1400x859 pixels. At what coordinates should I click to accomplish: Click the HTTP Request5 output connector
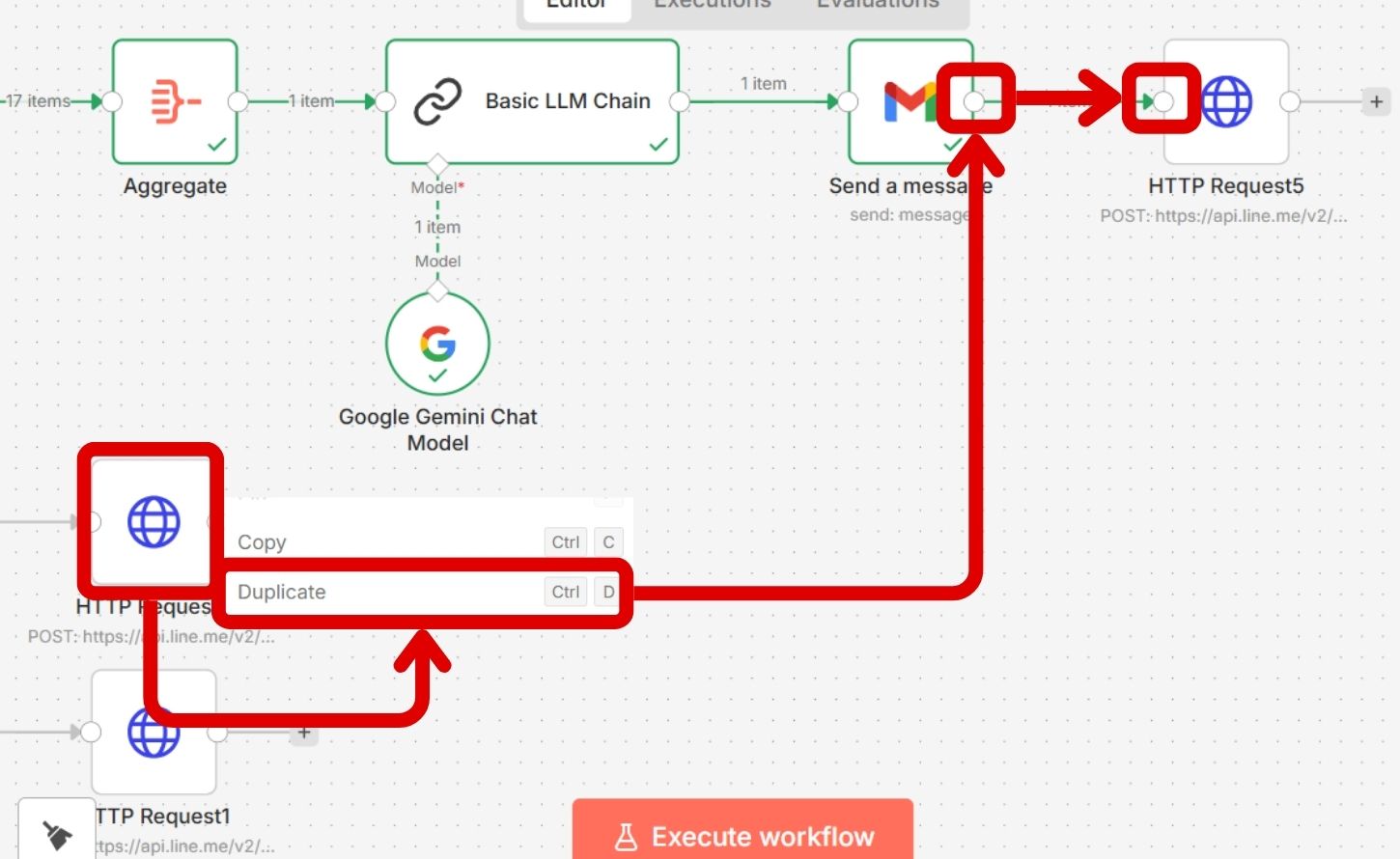pyautogui.click(x=1289, y=101)
